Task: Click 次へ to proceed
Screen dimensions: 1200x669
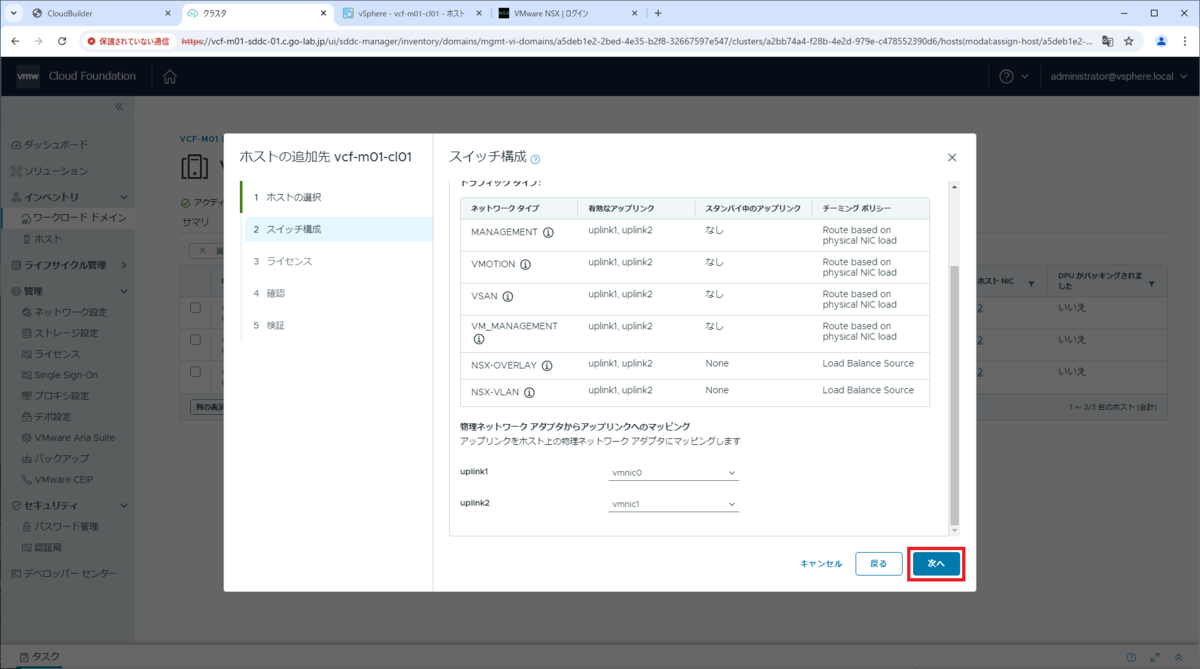Action: coord(936,564)
